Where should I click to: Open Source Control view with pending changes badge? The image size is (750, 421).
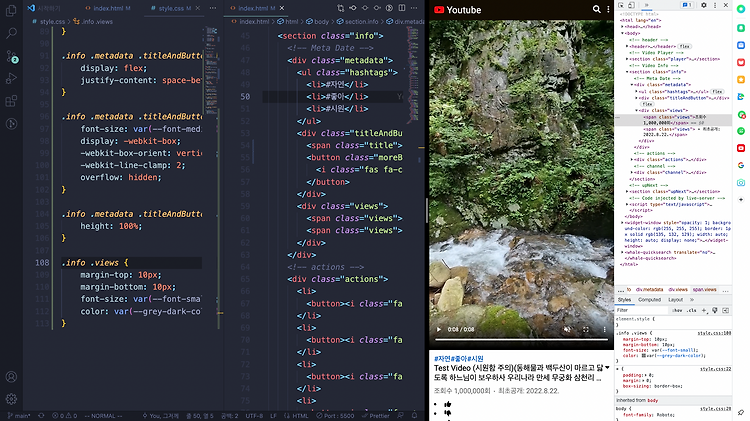[11, 56]
